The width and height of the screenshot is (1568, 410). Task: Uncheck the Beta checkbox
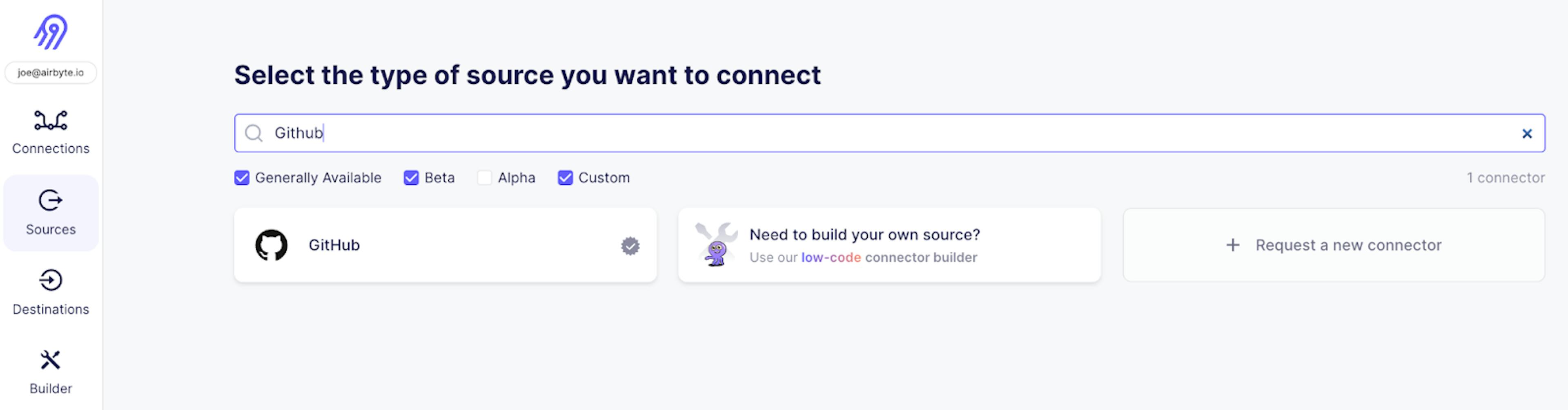[x=411, y=178]
